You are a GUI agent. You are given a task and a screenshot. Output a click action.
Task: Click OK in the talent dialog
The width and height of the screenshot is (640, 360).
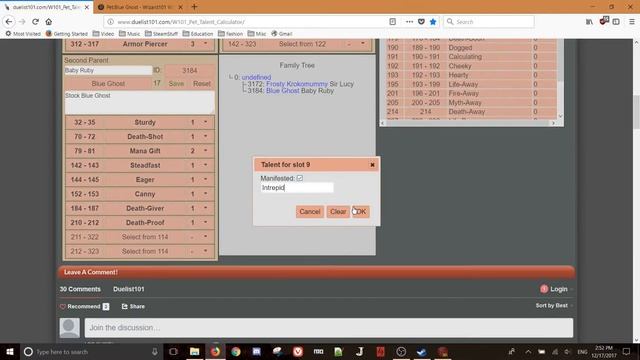(361, 211)
